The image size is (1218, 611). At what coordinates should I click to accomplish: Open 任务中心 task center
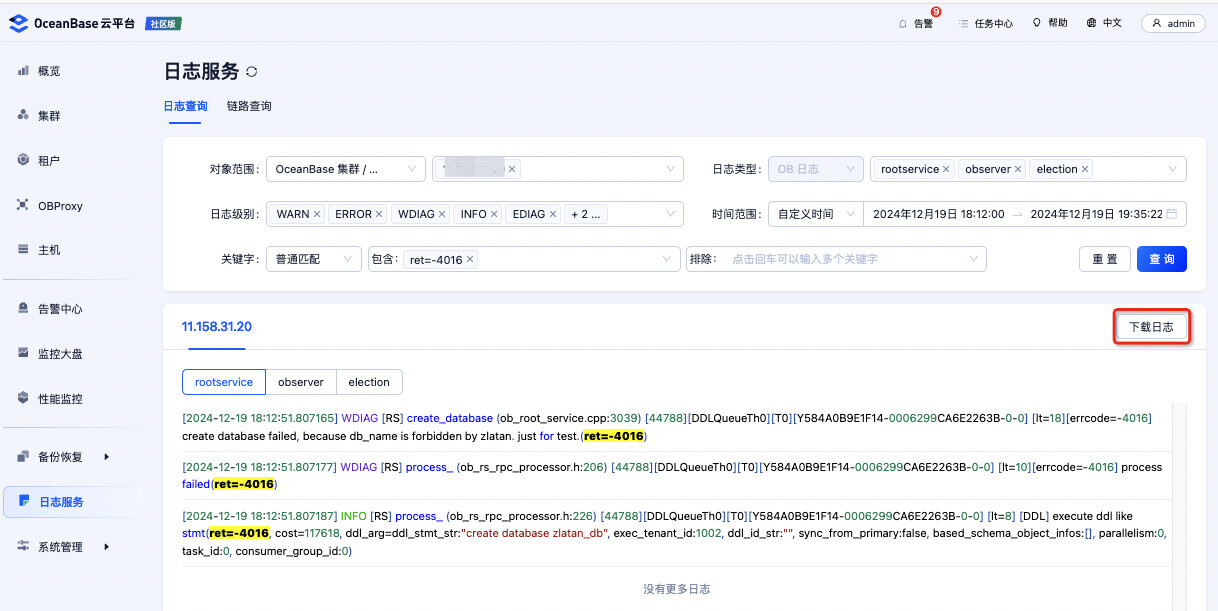coord(985,23)
